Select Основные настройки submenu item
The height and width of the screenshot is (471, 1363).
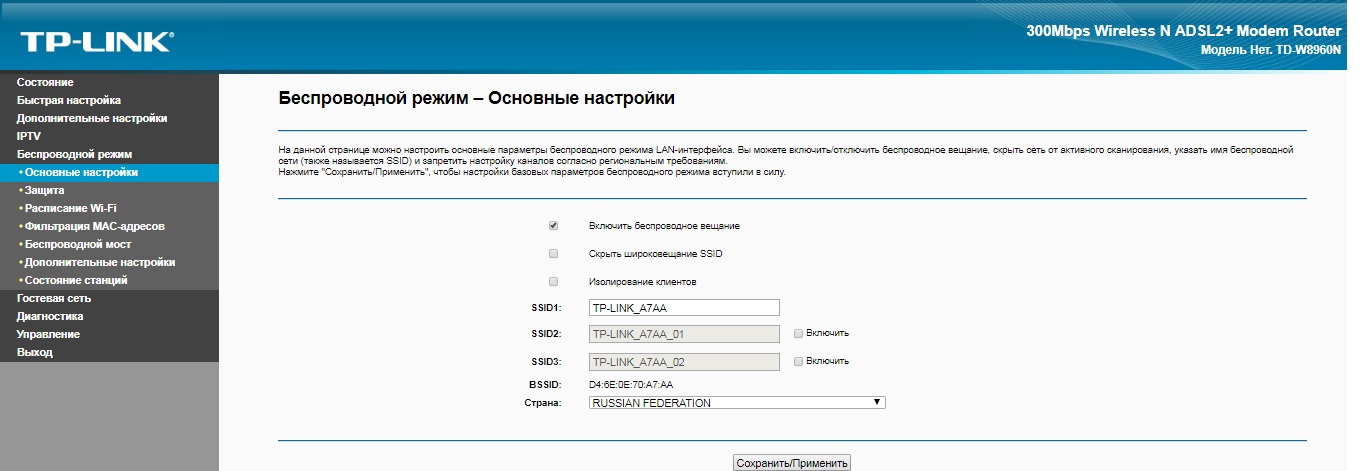(x=81, y=172)
